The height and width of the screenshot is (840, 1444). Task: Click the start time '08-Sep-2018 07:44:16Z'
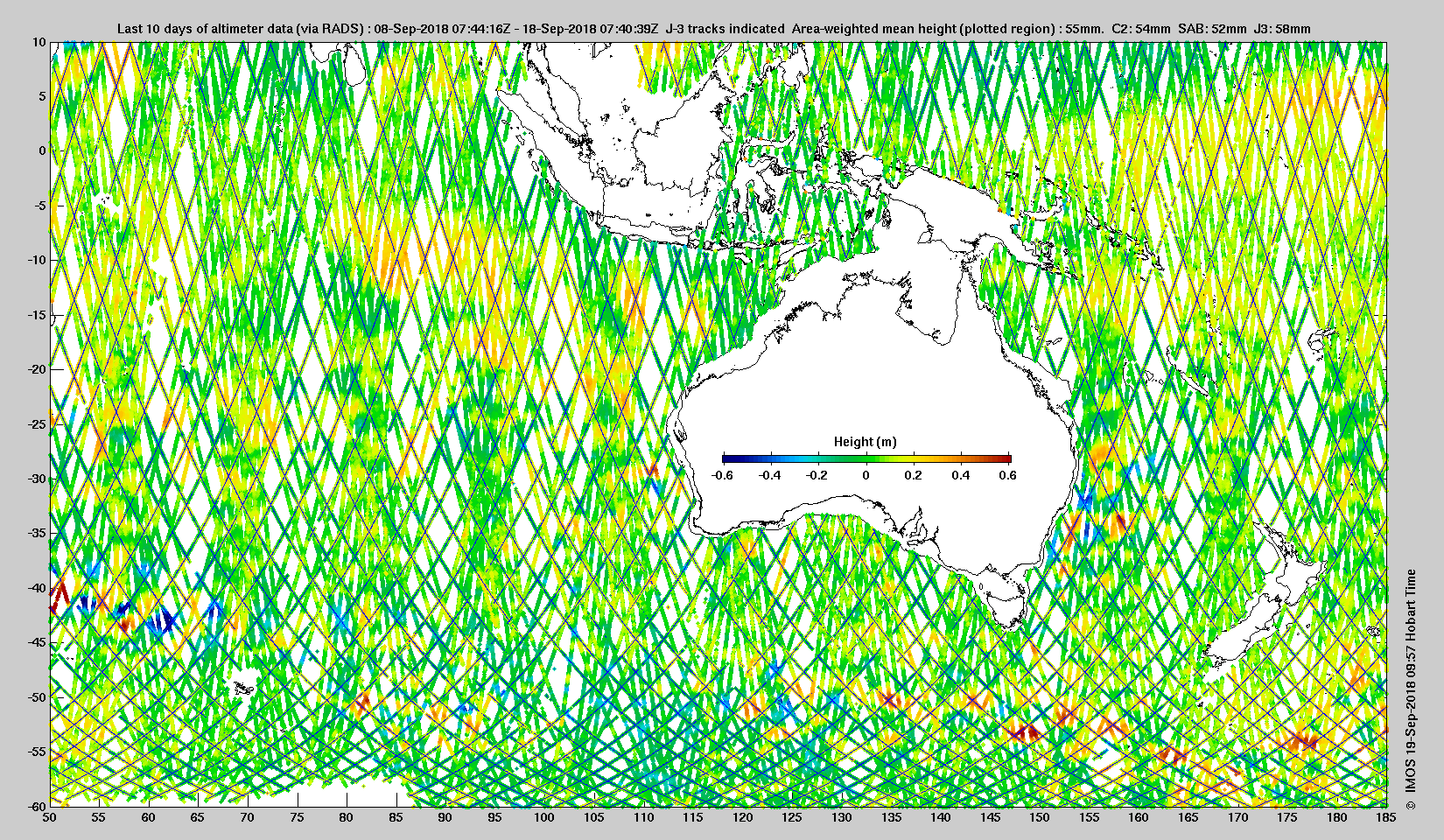point(442,29)
